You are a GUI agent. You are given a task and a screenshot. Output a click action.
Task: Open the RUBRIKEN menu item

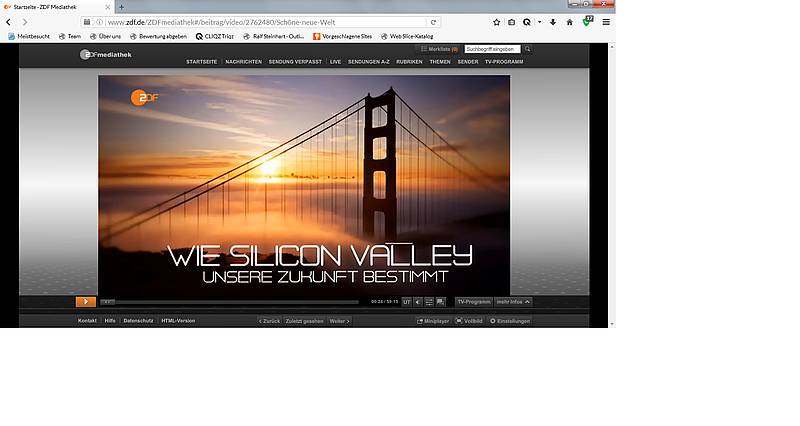[x=409, y=62]
